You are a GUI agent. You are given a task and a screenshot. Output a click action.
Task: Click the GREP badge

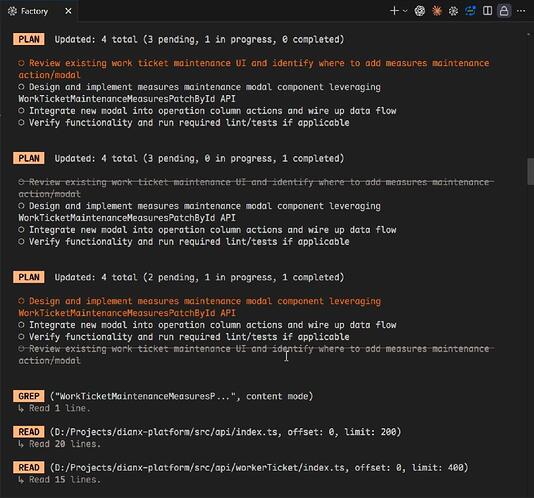point(29,396)
